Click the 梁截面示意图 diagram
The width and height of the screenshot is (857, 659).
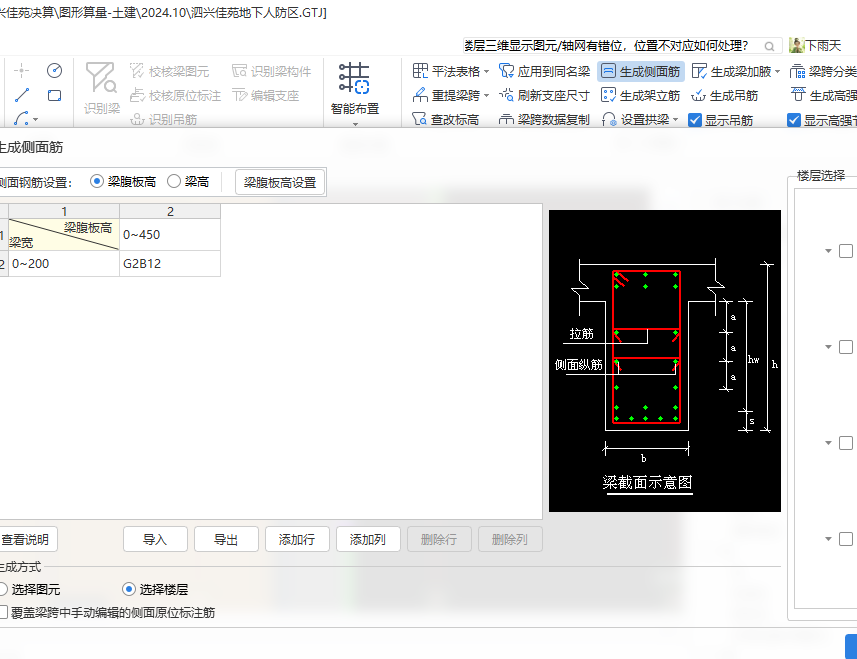point(665,361)
